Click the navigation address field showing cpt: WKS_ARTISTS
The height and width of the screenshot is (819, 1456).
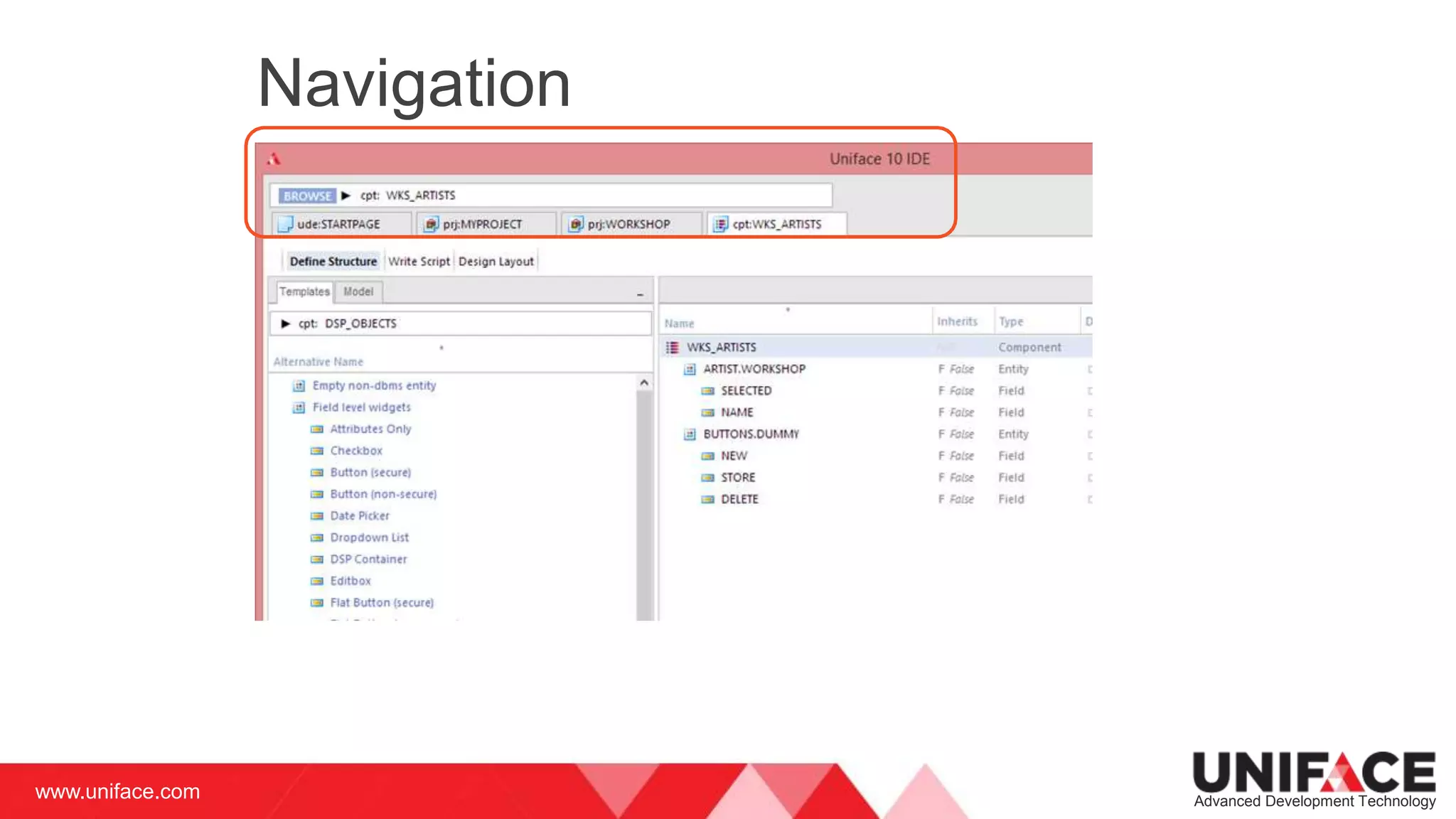[551, 196]
